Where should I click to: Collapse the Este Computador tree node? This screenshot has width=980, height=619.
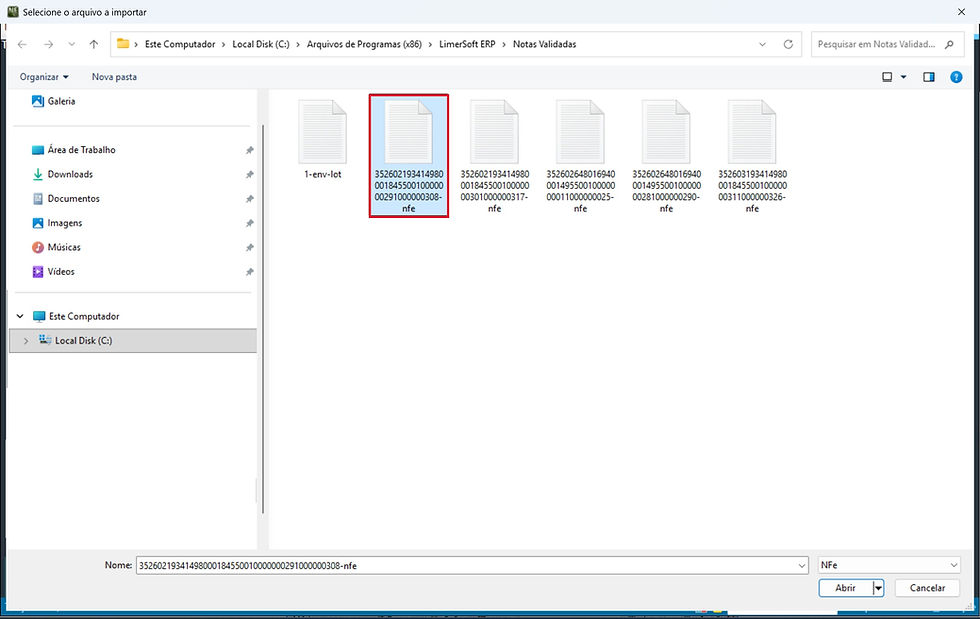pos(20,316)
